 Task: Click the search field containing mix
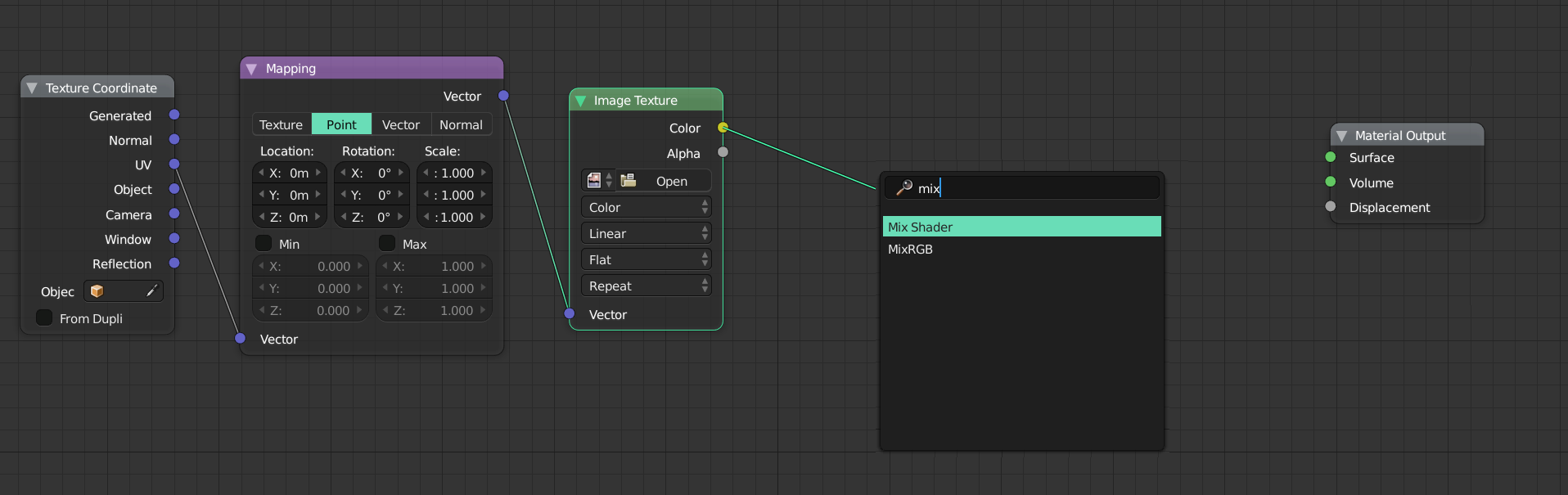point(1021,187)
